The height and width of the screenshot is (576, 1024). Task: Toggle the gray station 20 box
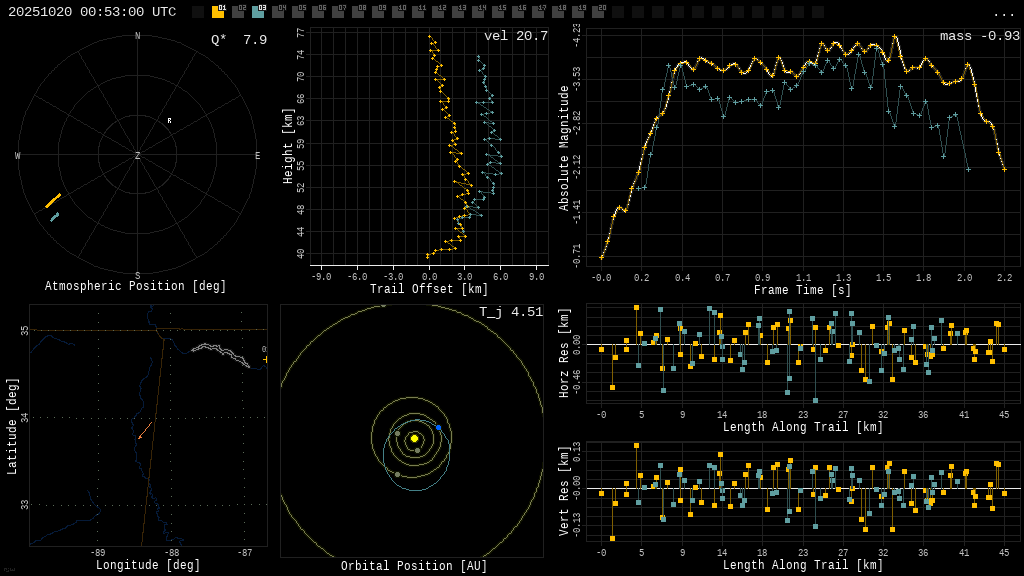click(598, 12)
